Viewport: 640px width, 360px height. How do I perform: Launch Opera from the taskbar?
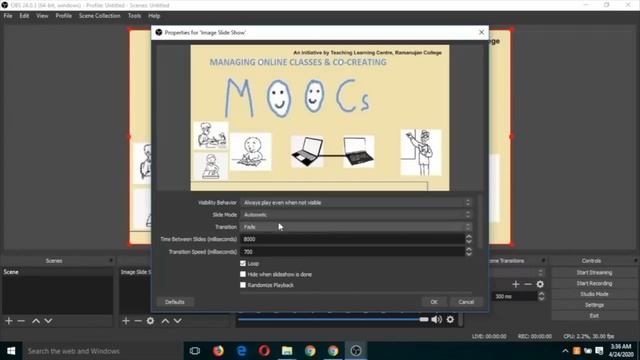(x=264, y=351)
